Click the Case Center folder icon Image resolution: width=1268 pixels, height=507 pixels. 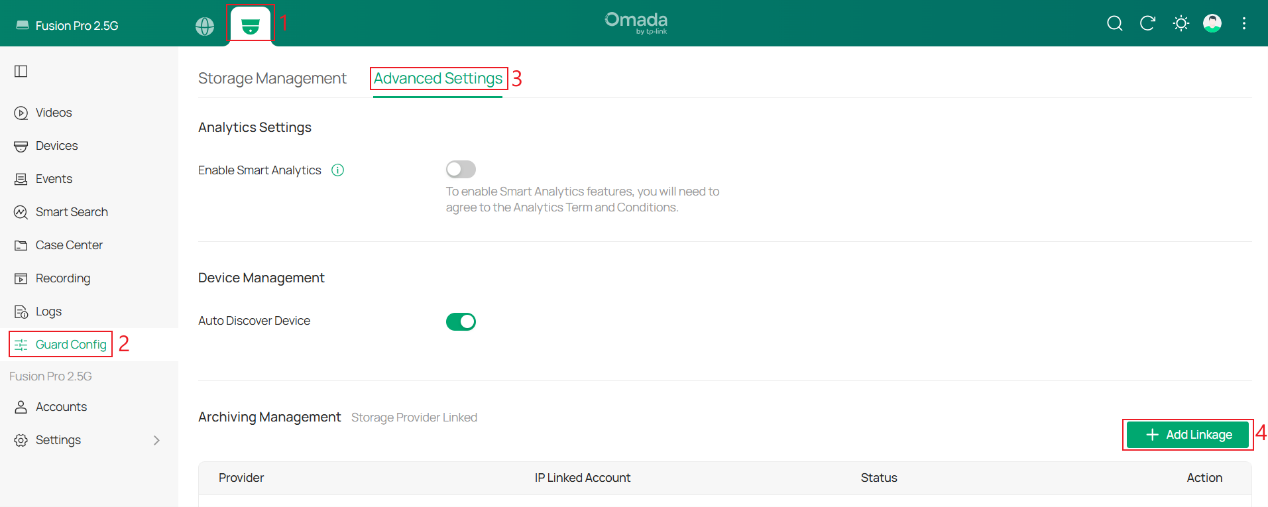click(21, 245)
